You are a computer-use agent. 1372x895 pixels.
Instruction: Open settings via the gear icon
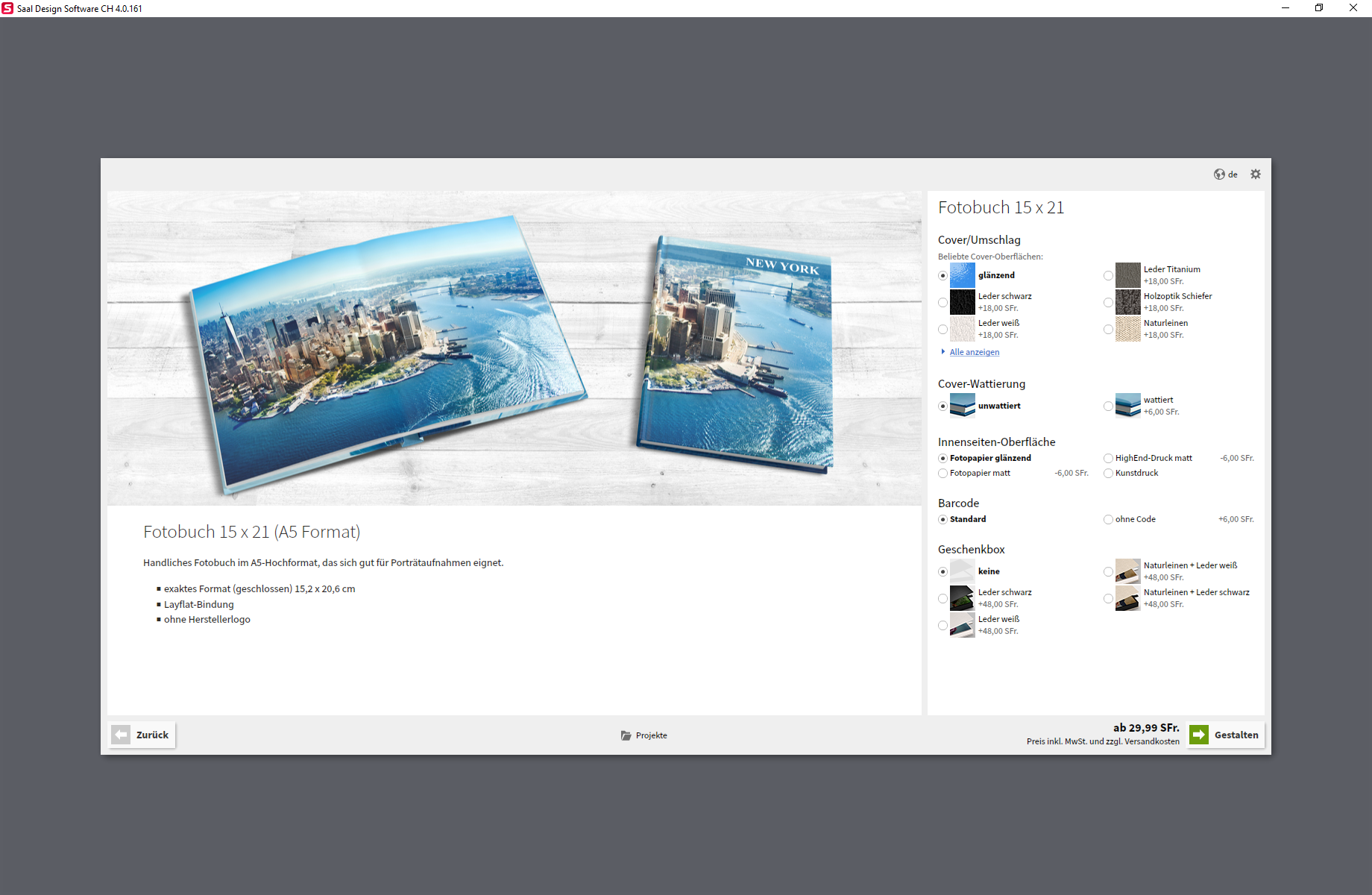tap(1256, 174)
